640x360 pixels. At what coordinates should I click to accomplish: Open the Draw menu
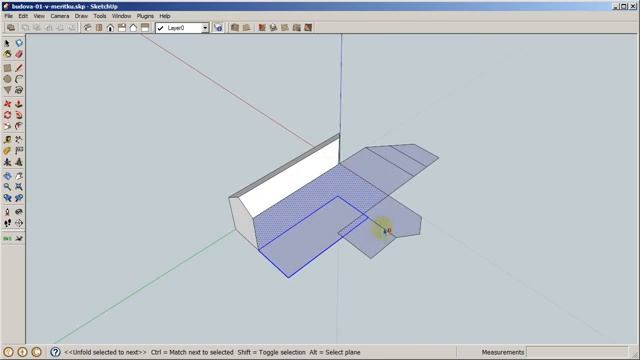(x=81, y=16)
